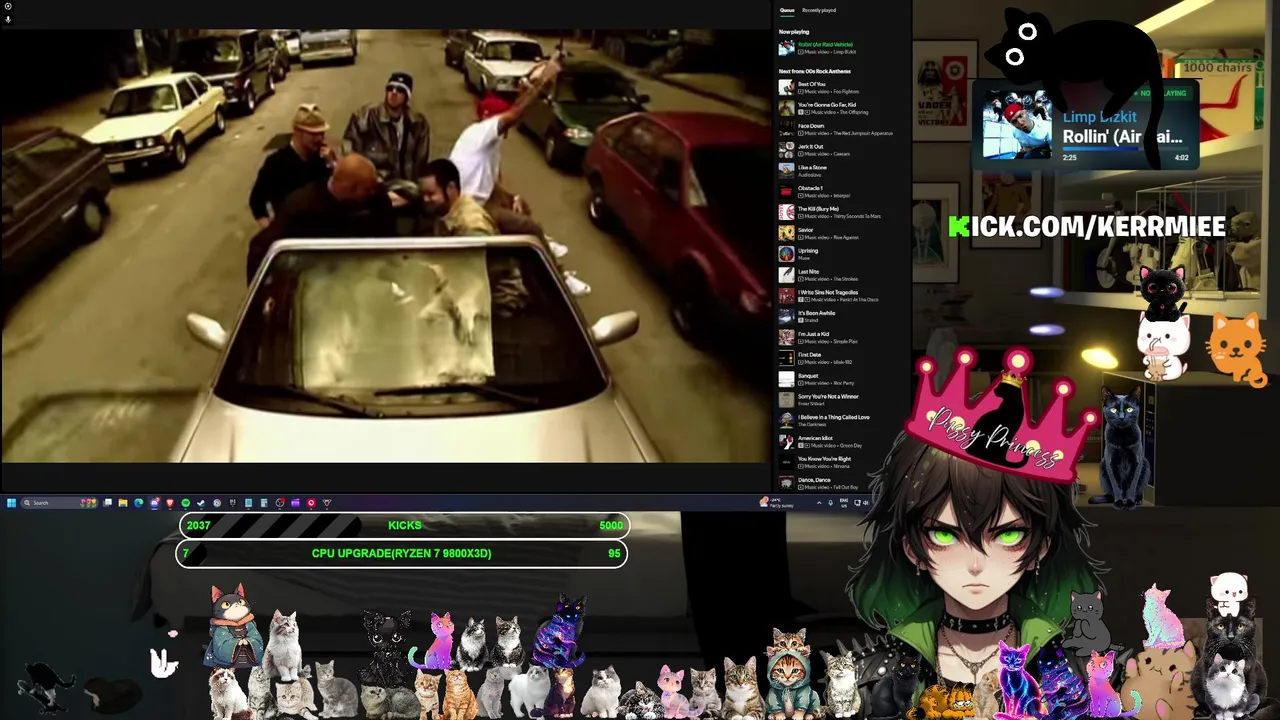
Task: Click the taskbar Search box
Action: (60, 503)
